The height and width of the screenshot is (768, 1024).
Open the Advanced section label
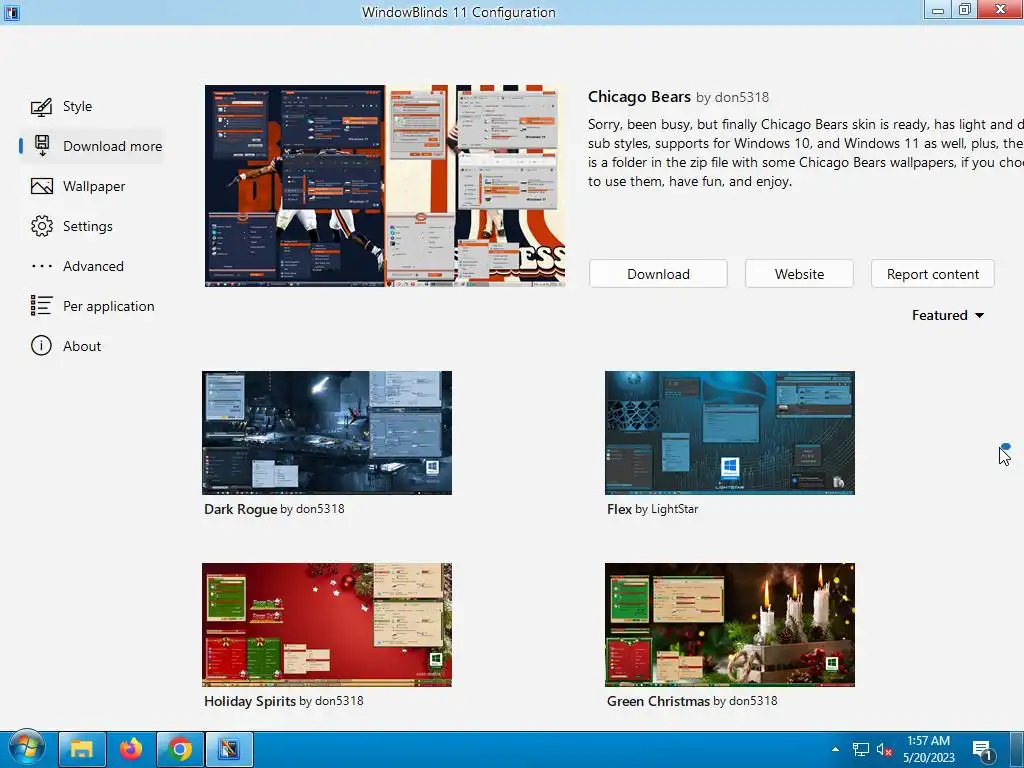93,266
